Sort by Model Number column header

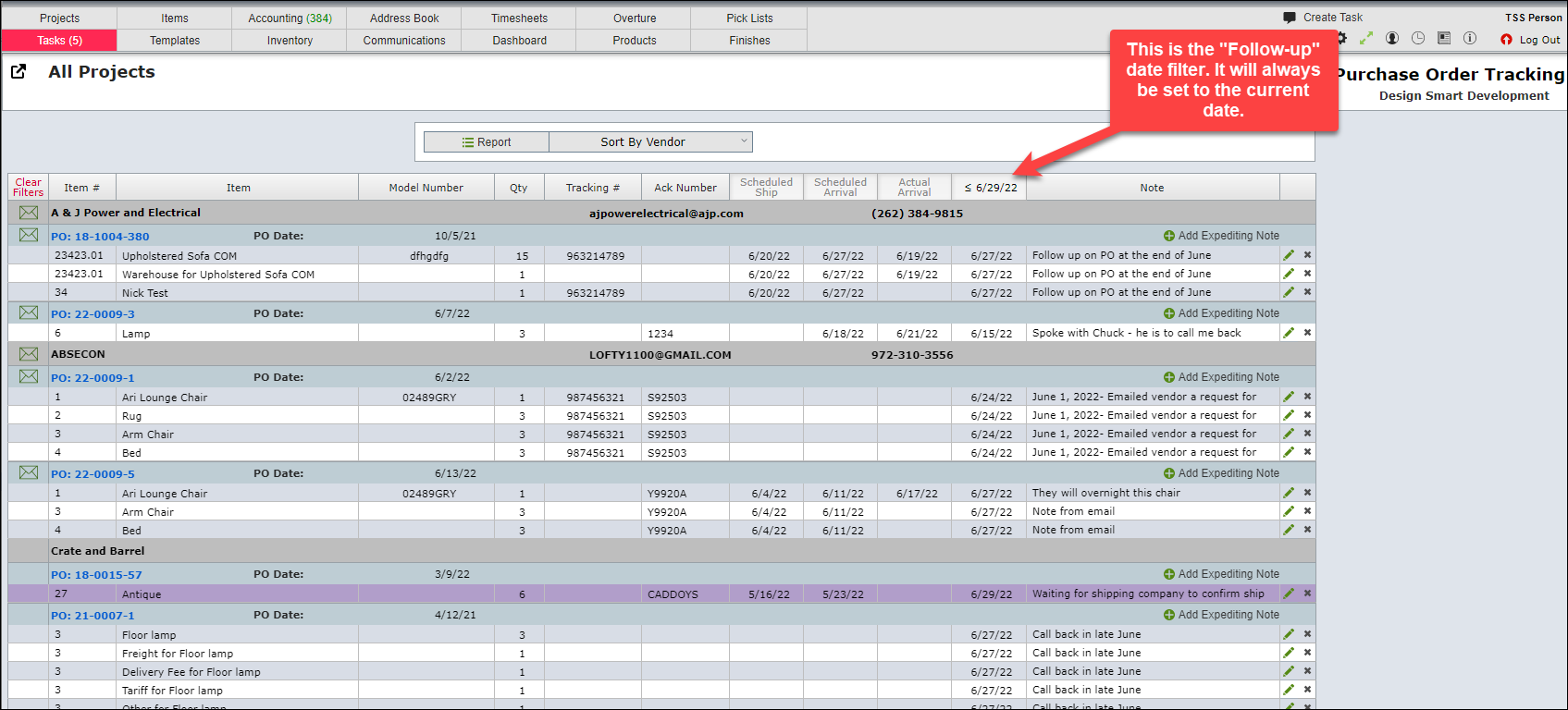(x=426, y=188)
